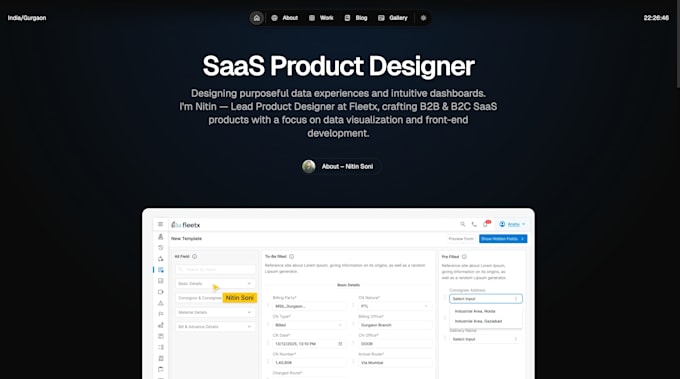Click the New Template page title
This screenshot has height=379, width=680.
[x=186, y=239]
